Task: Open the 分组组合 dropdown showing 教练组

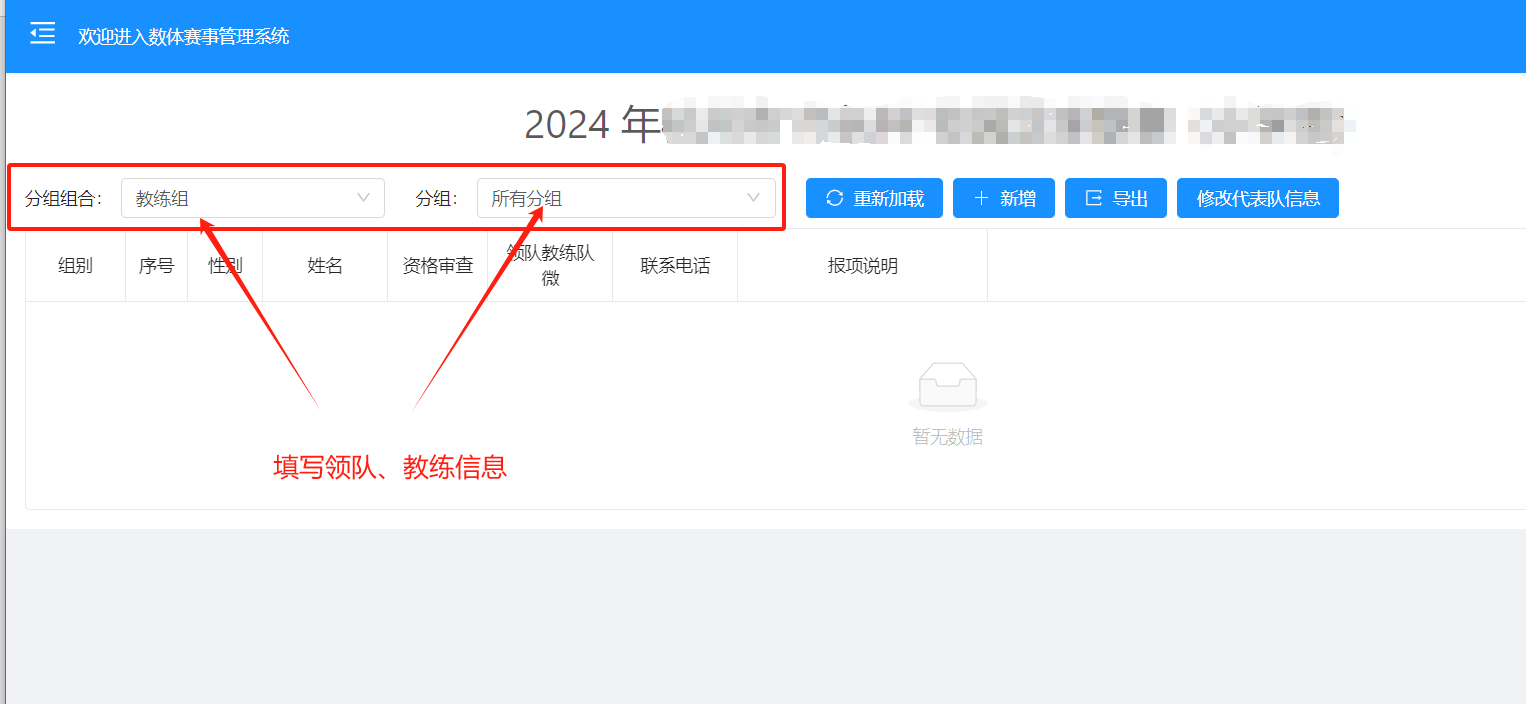Action: coord(253,198)
